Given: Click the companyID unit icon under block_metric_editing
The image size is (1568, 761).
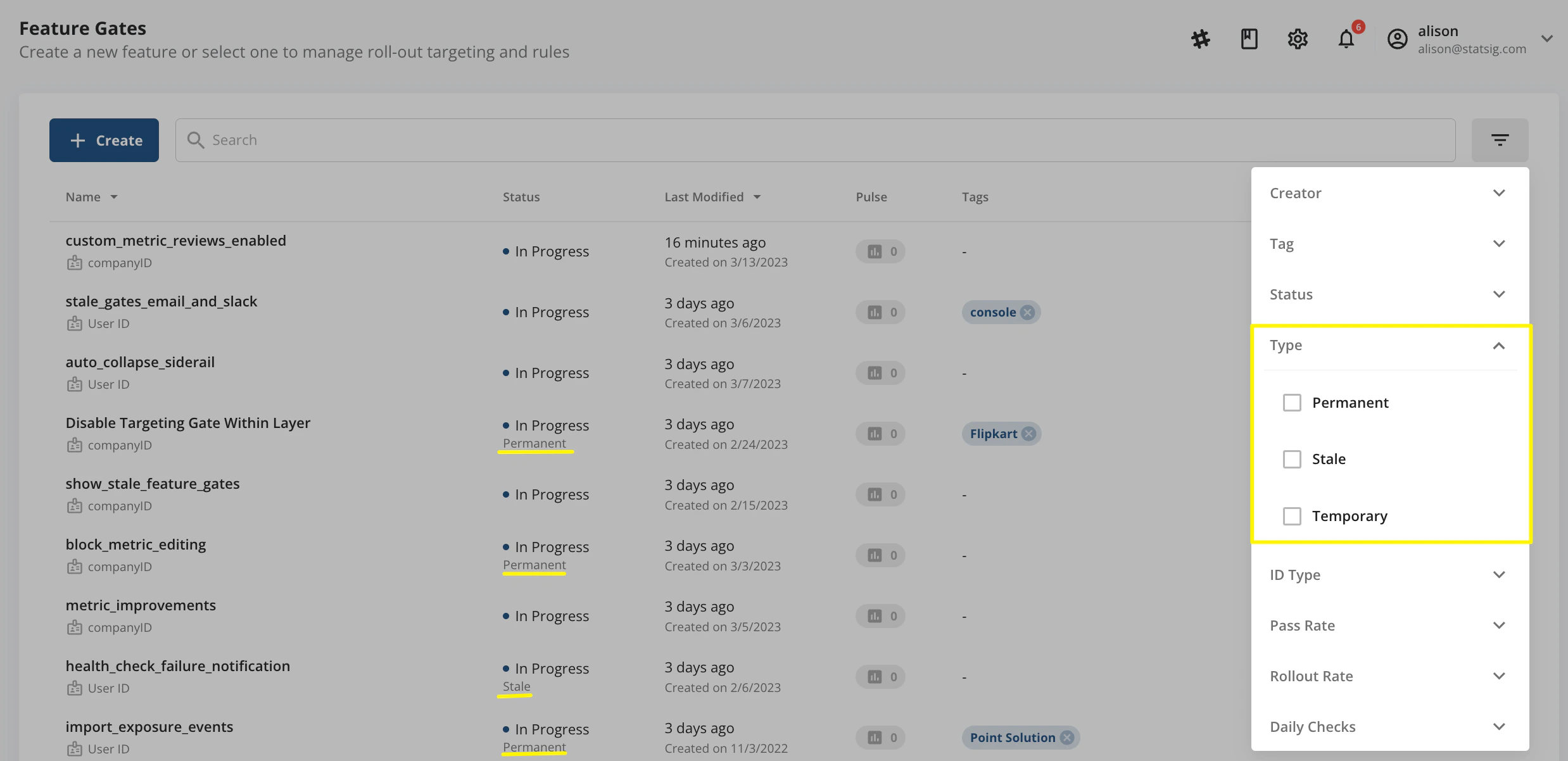Looking at the screenshot, I should click(75, 567).
